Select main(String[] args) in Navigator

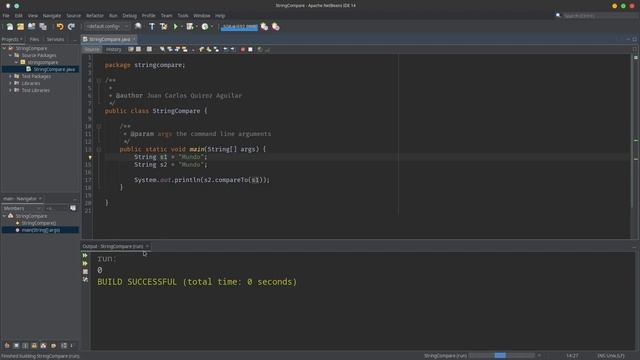coord(41,230)
